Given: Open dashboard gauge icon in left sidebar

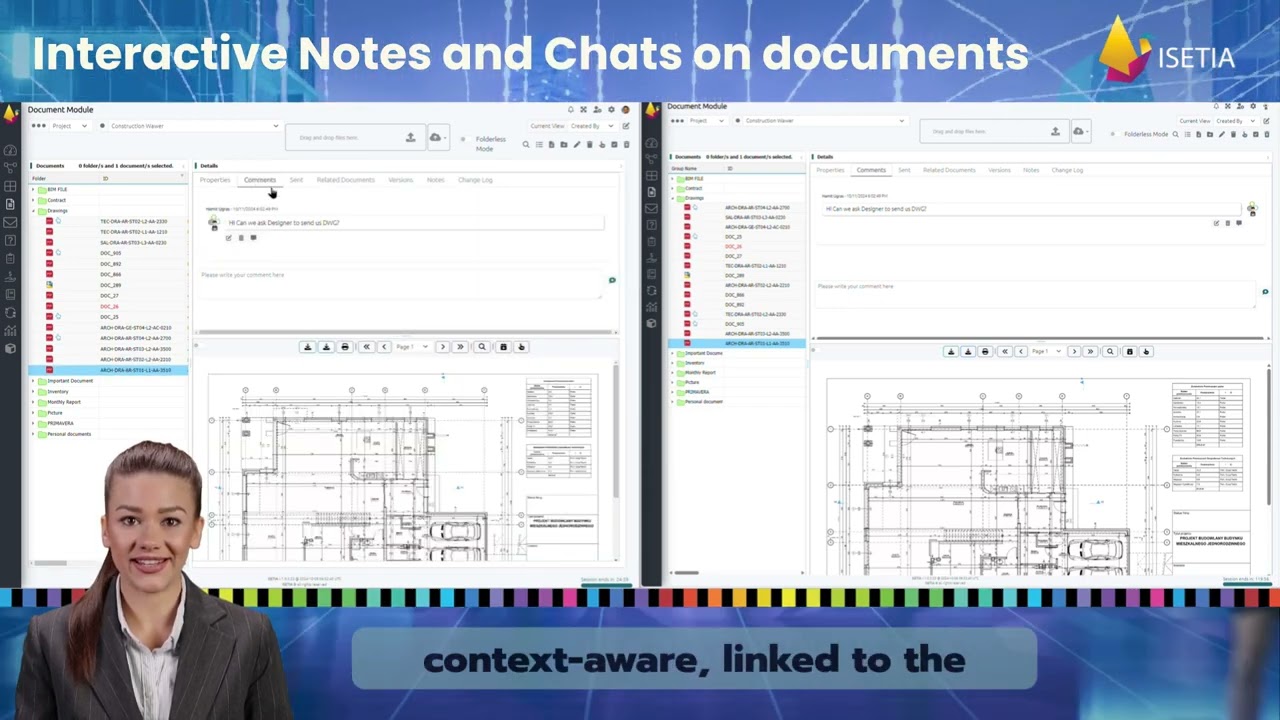Looking at the screenshot, I should click(x=10, y=150).
